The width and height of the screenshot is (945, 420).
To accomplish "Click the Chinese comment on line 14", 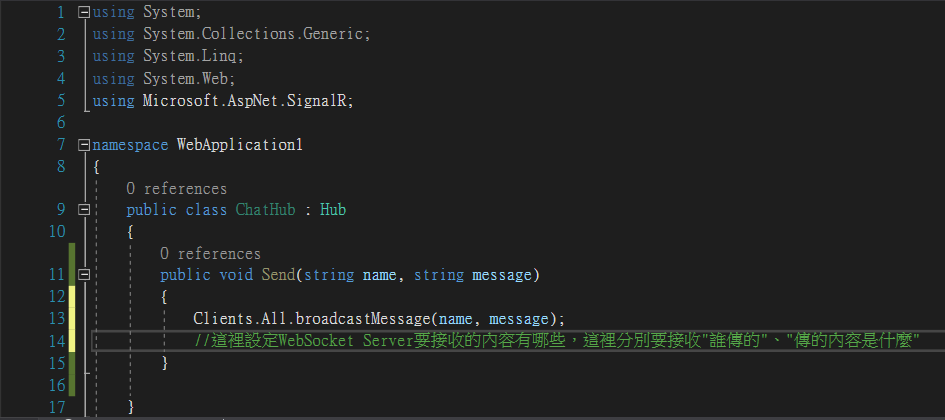I will tap(557, 341).
